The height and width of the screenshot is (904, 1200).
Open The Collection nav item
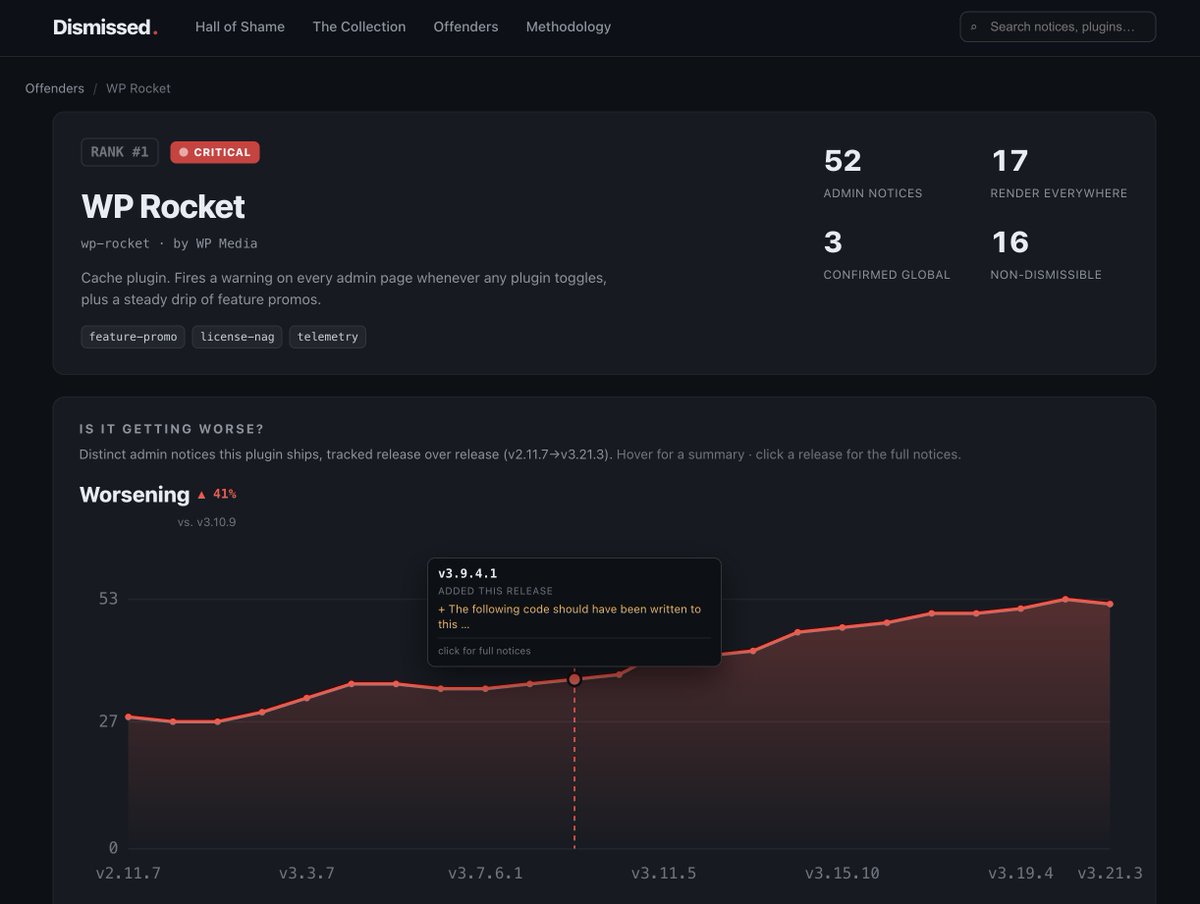pyautogui.click(x=359, y=27)
